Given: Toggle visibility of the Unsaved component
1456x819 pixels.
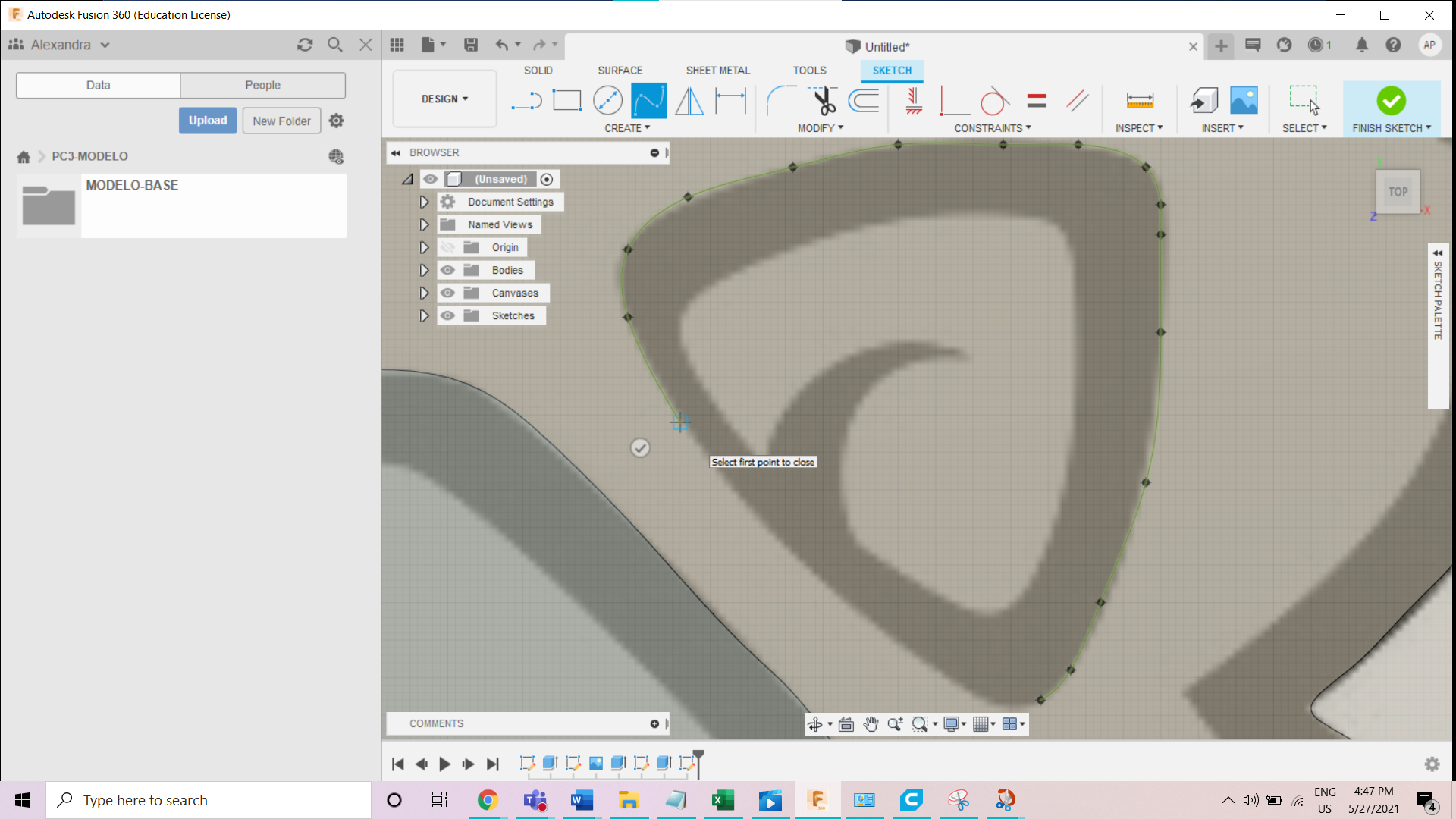Looking at the screenshot, I should [430, 179].
